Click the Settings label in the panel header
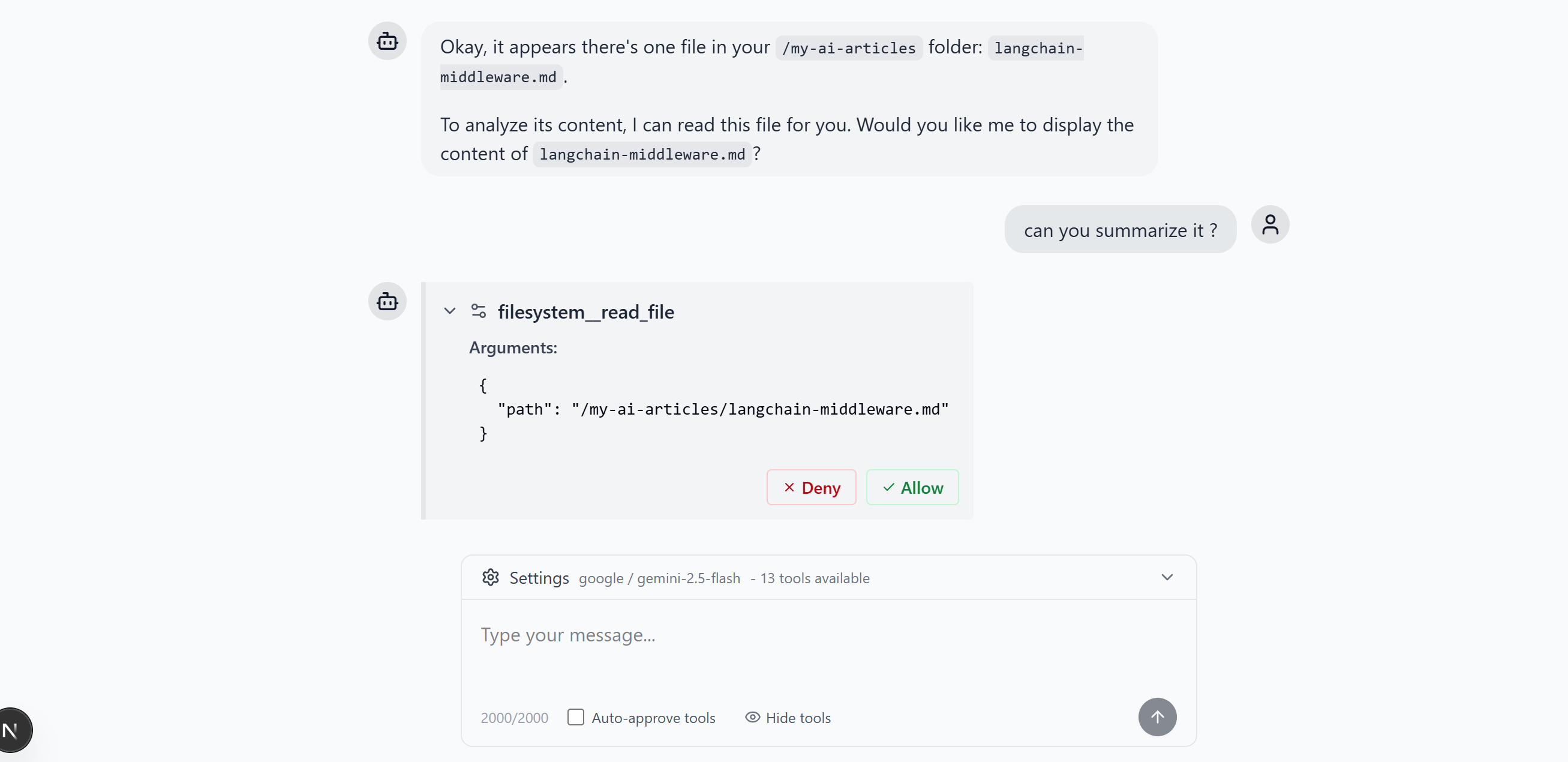1568x762 pixels. [539, 578]
